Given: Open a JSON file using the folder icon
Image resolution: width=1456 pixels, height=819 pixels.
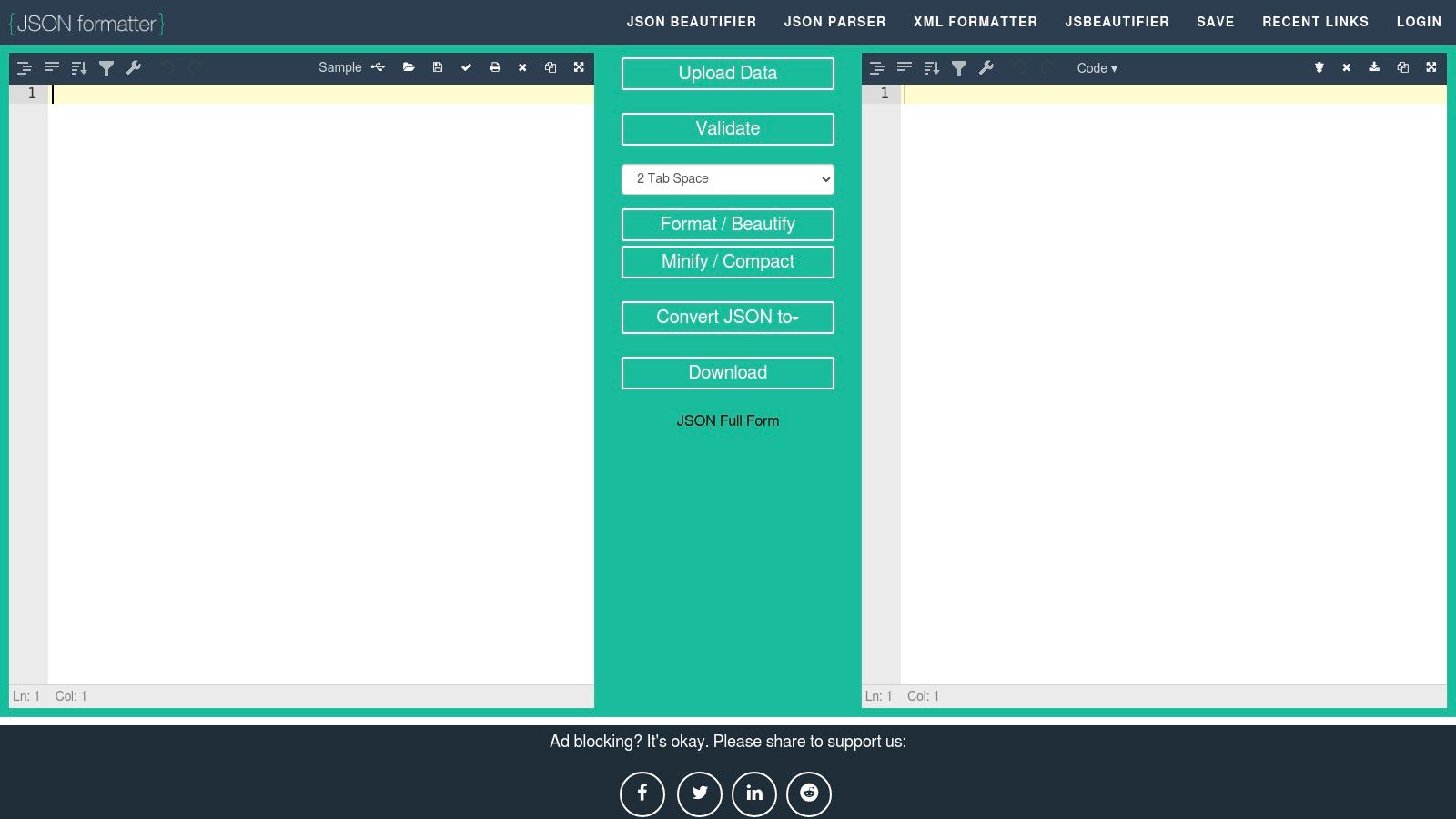Looking at the screenshot, I should point(409,66).
